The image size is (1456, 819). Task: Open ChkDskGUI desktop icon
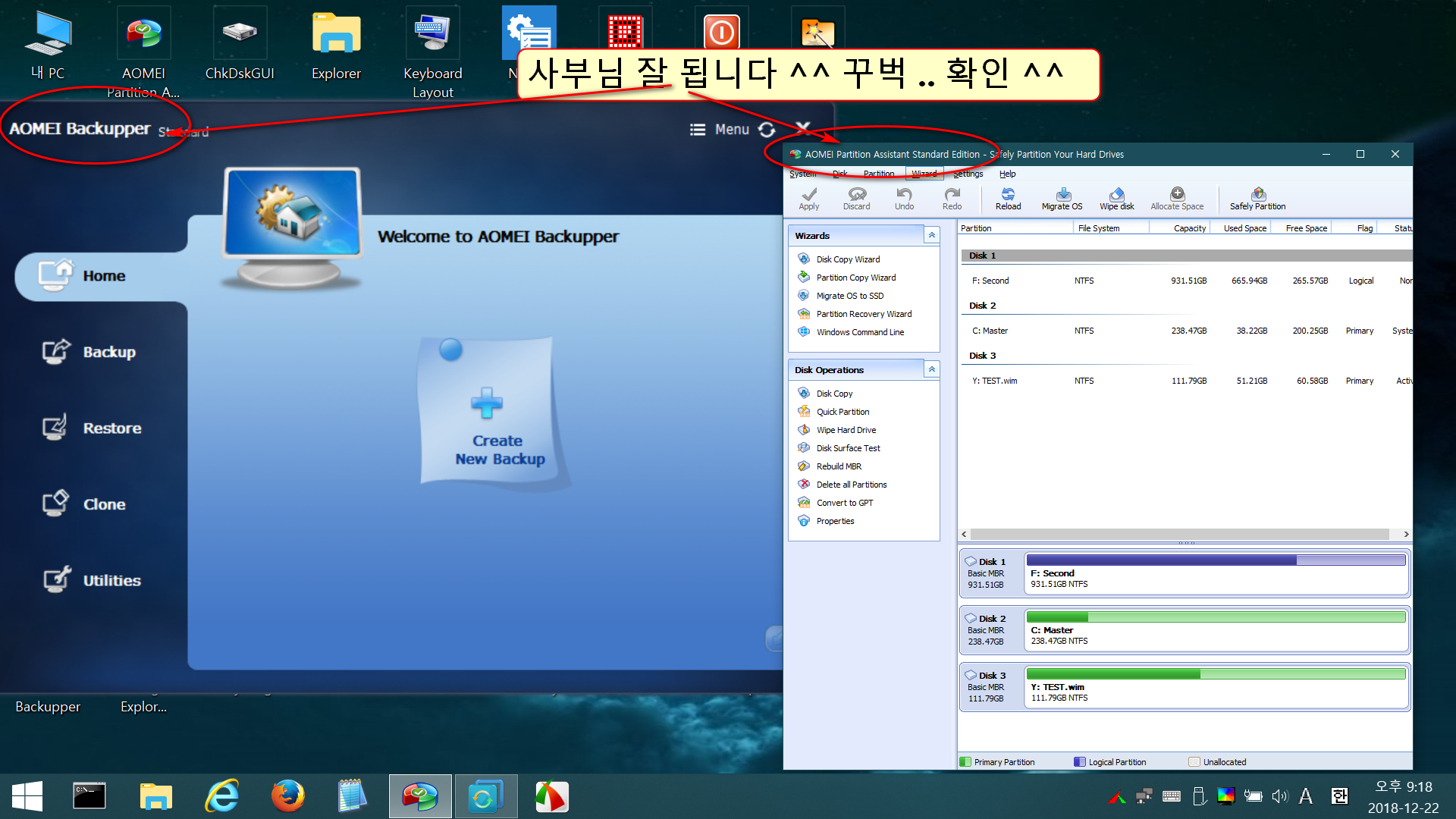pyautogui.click(x=240, y=44)
